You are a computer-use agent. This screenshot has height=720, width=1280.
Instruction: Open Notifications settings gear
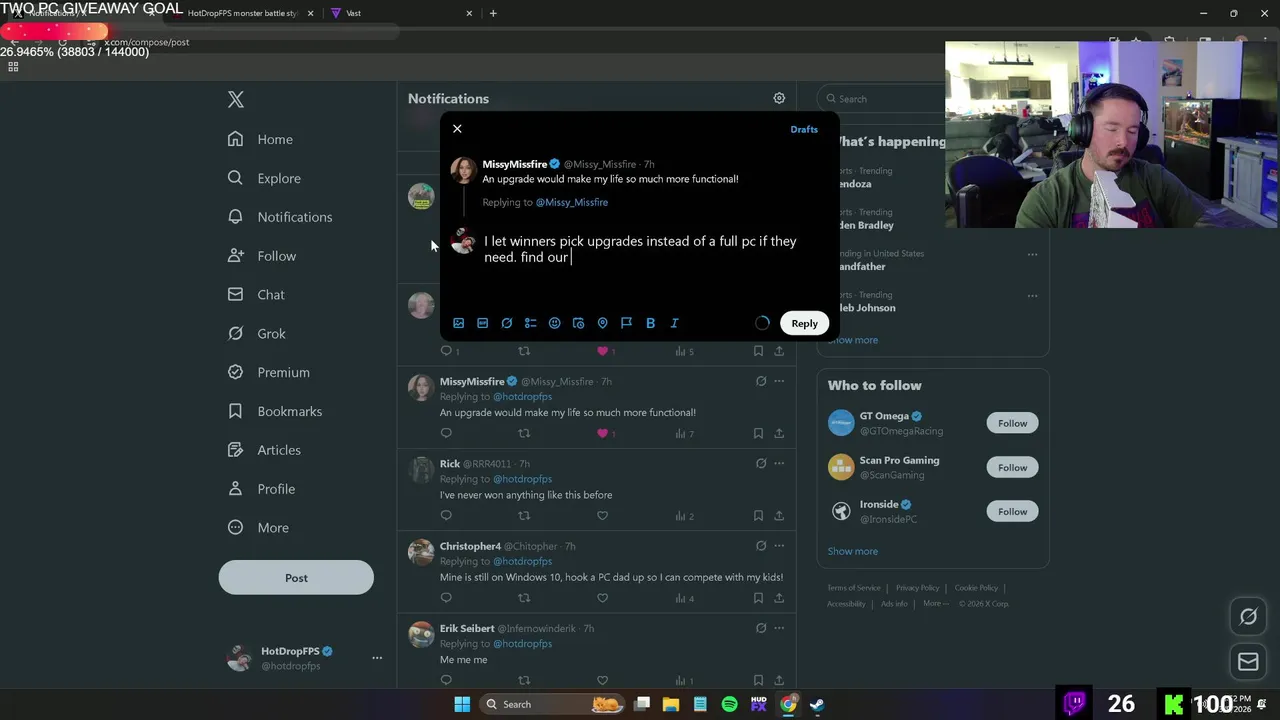[x=779, y=98]
